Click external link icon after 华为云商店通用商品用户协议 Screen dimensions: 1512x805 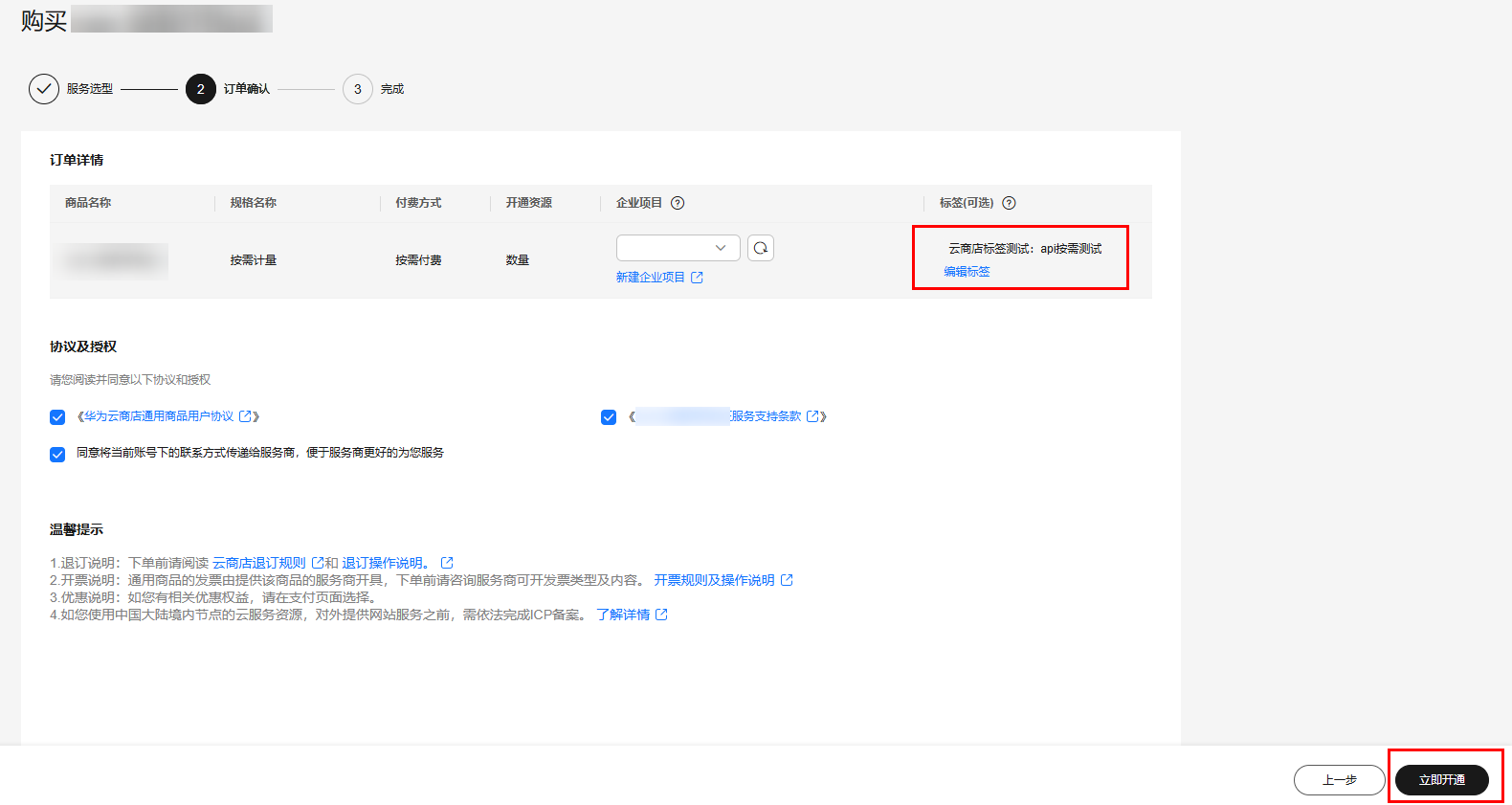pos(246,416)
